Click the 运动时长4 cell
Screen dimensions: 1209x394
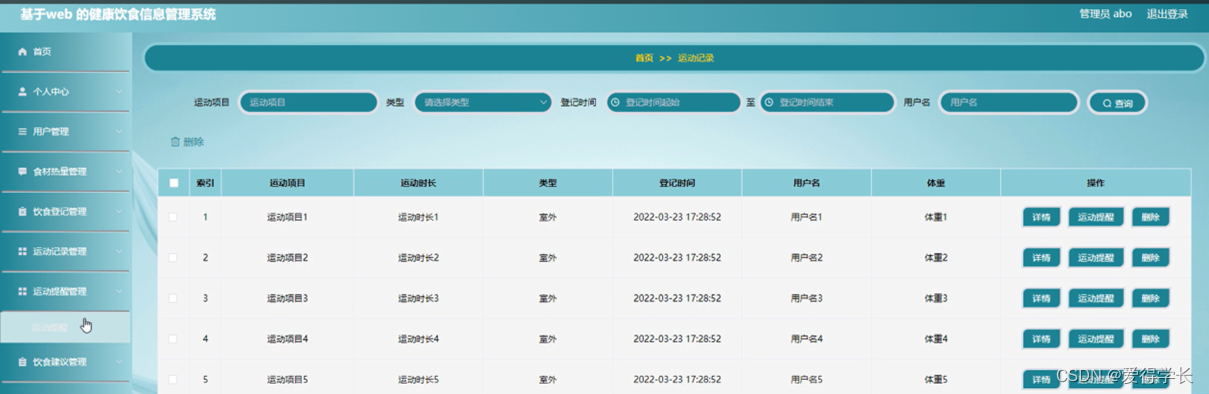pyautogui.click(x=418, y=339)
